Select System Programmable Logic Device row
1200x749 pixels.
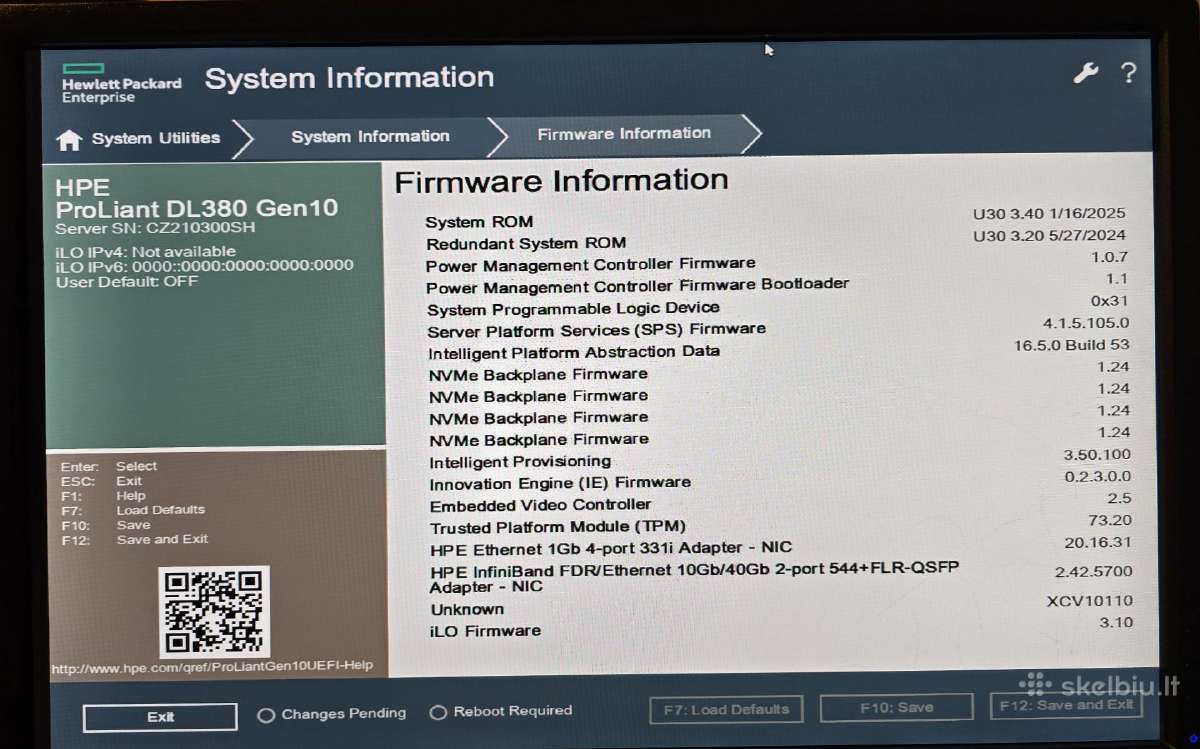click(778, 304)
